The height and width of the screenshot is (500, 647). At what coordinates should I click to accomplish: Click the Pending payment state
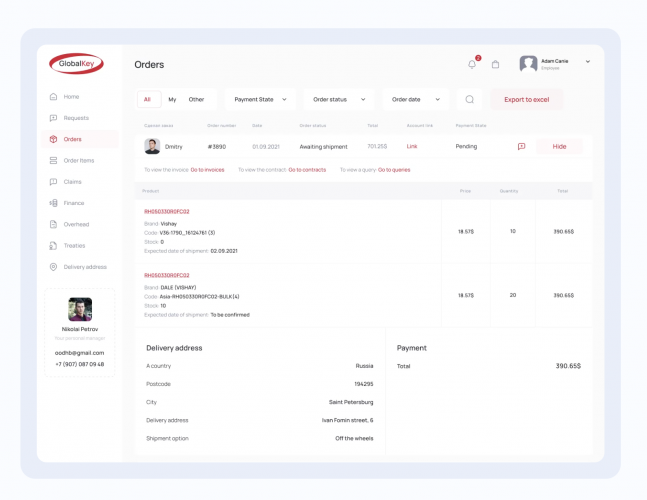click(x=466, y=146)
